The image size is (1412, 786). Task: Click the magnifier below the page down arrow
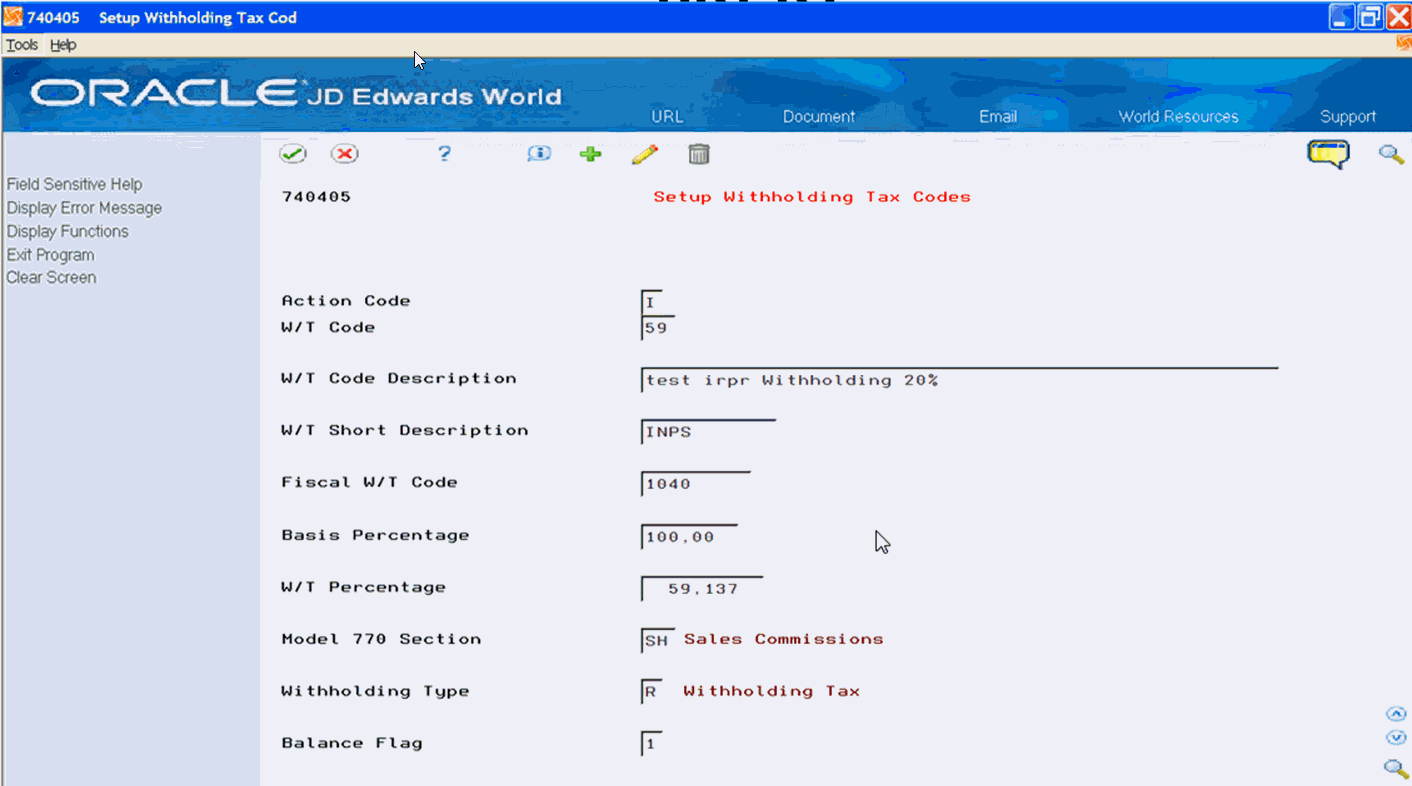click(x=1396, y=768)
